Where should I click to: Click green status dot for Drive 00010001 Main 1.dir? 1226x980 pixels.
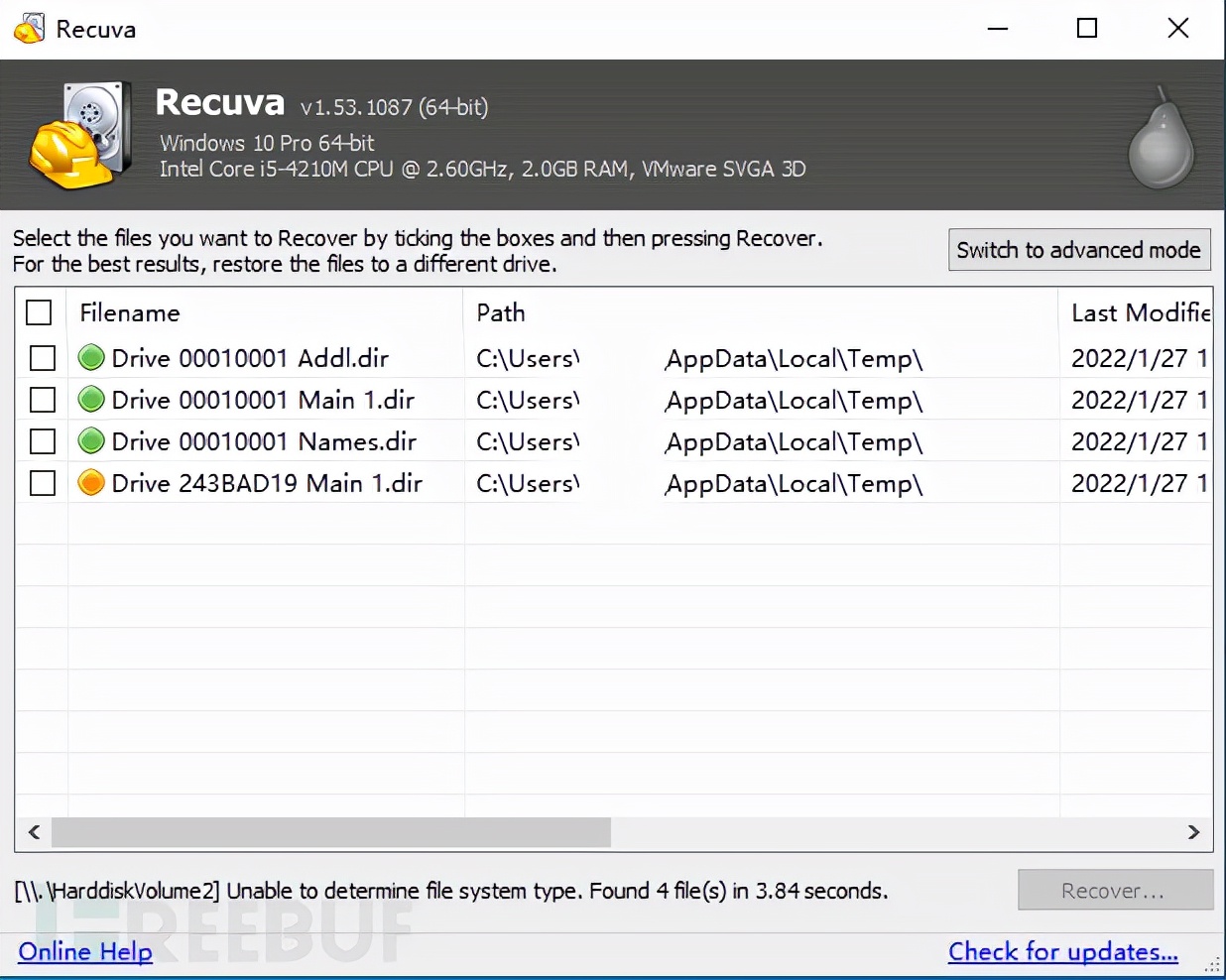pyautogui.click(x=91, y=400)
